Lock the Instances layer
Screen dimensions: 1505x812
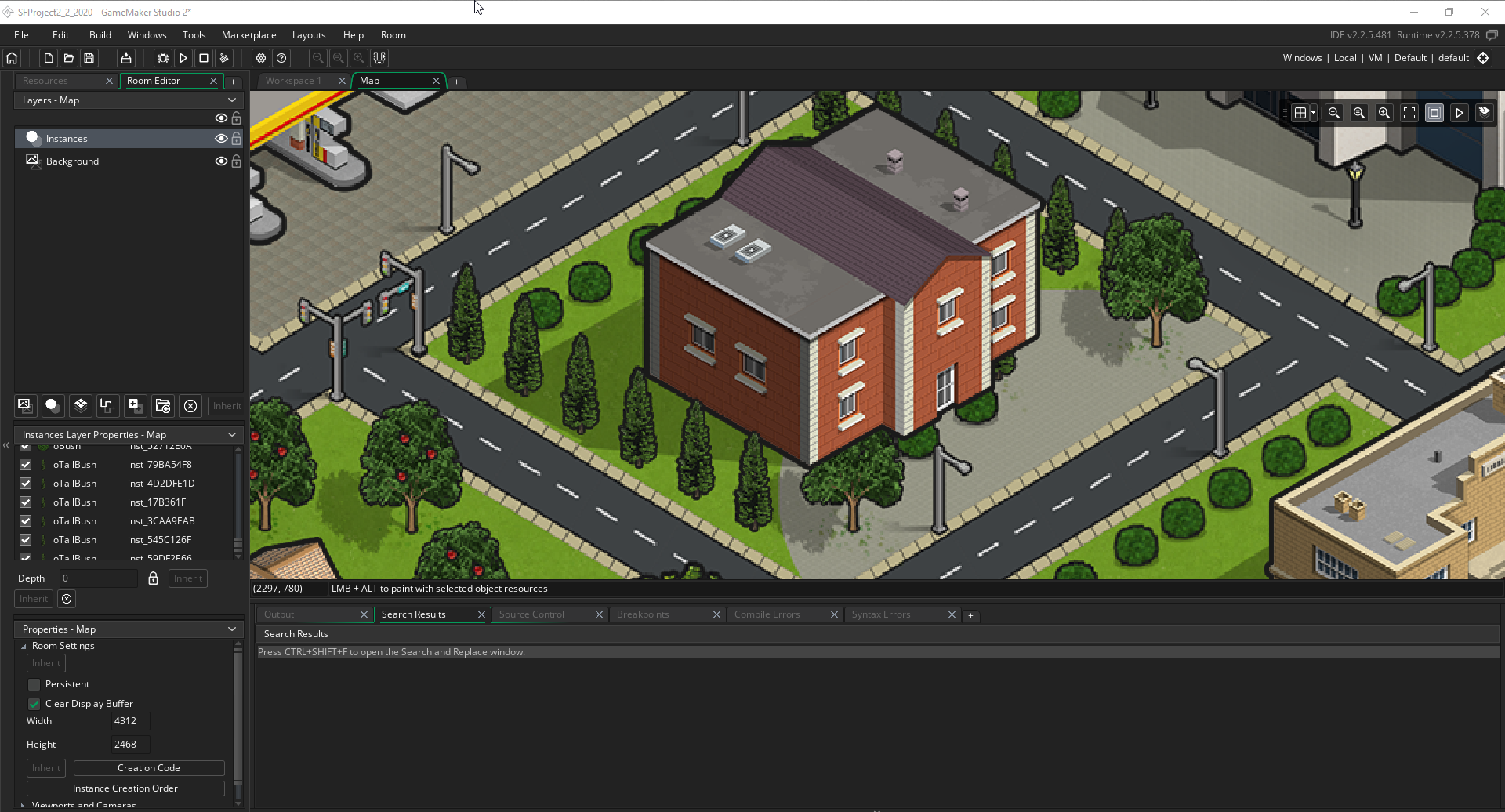click(236, 139)
